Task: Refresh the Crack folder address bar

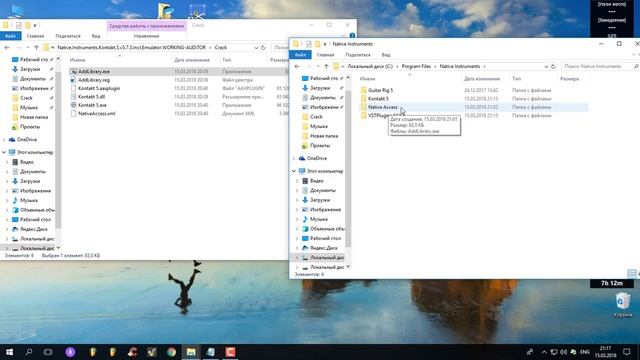Action: click(263, 48)
